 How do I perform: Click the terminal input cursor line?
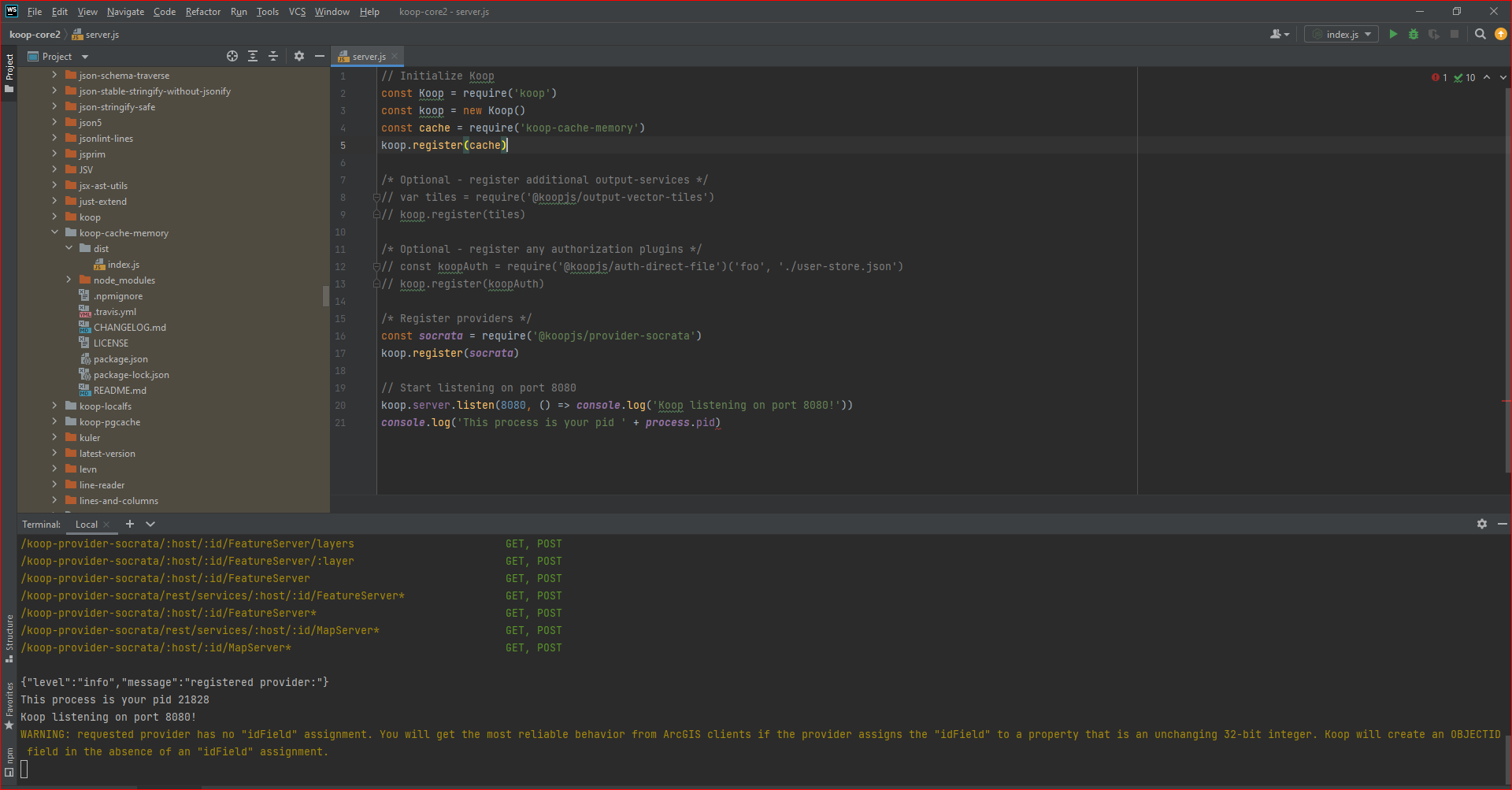click(24, 770)
